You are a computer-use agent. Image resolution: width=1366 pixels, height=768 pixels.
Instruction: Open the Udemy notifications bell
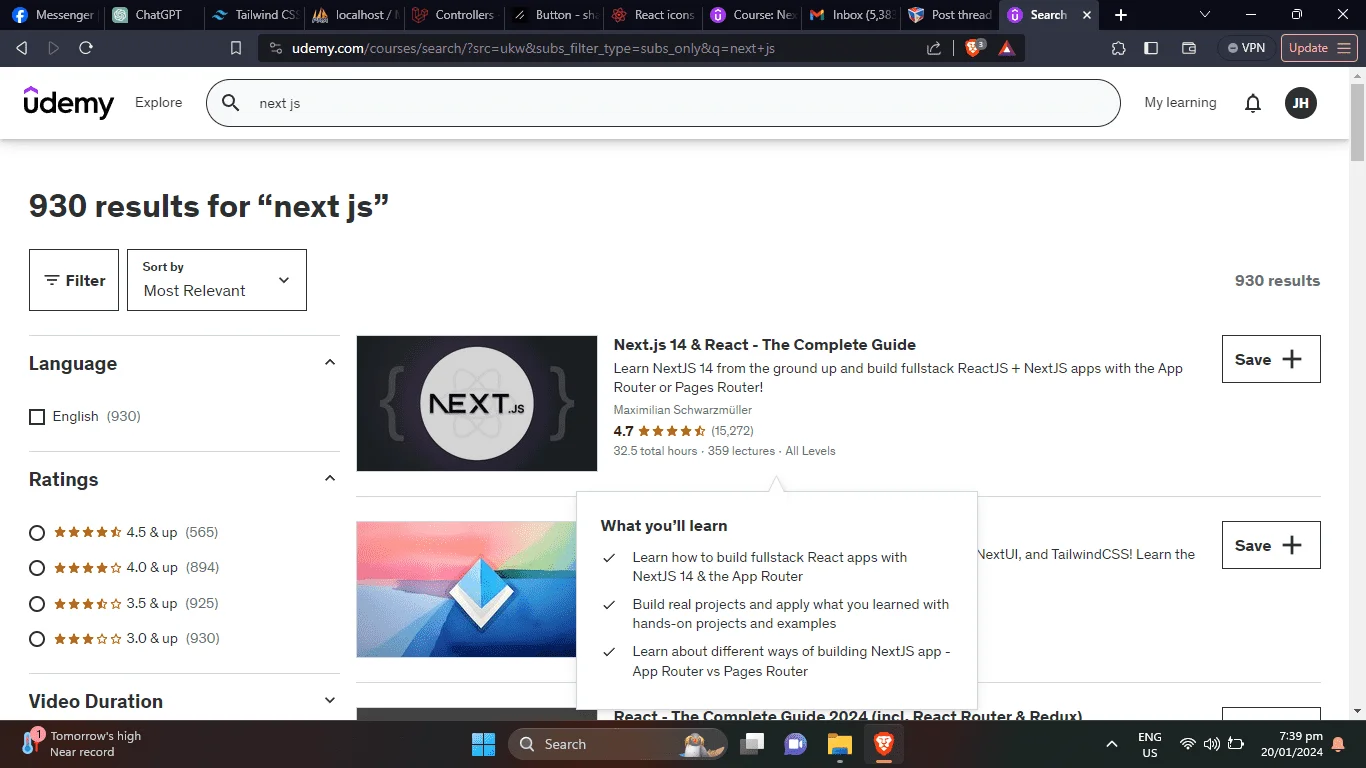(x=1253, y=103)
